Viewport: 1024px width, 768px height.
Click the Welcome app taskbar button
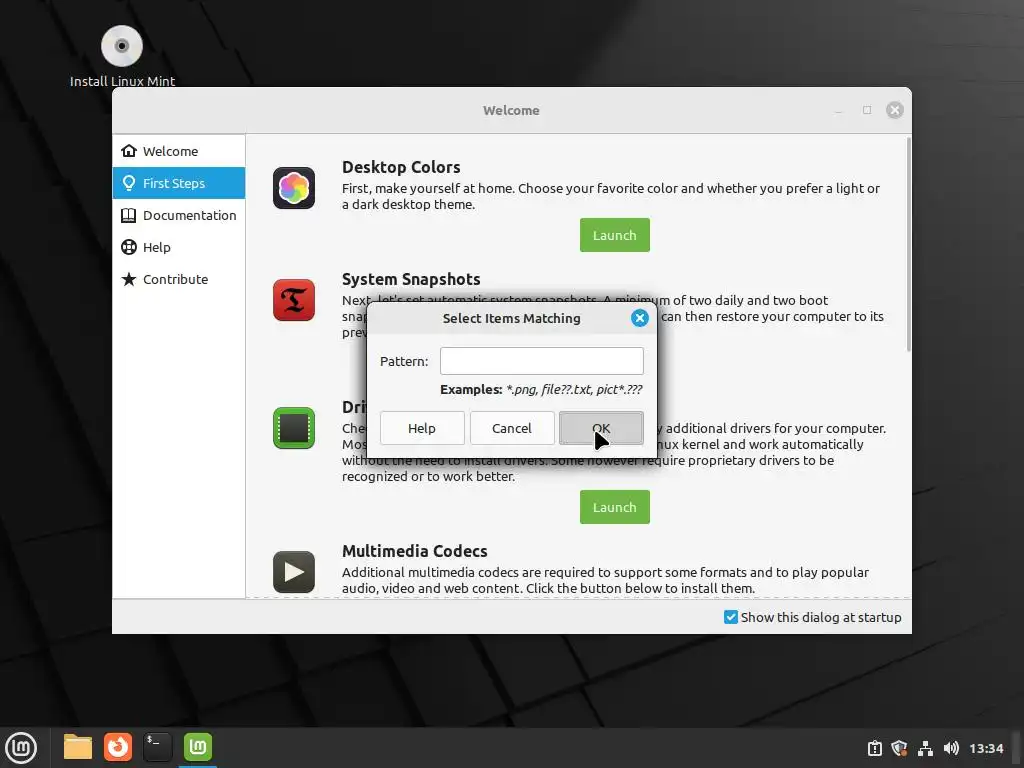(198, 747)
